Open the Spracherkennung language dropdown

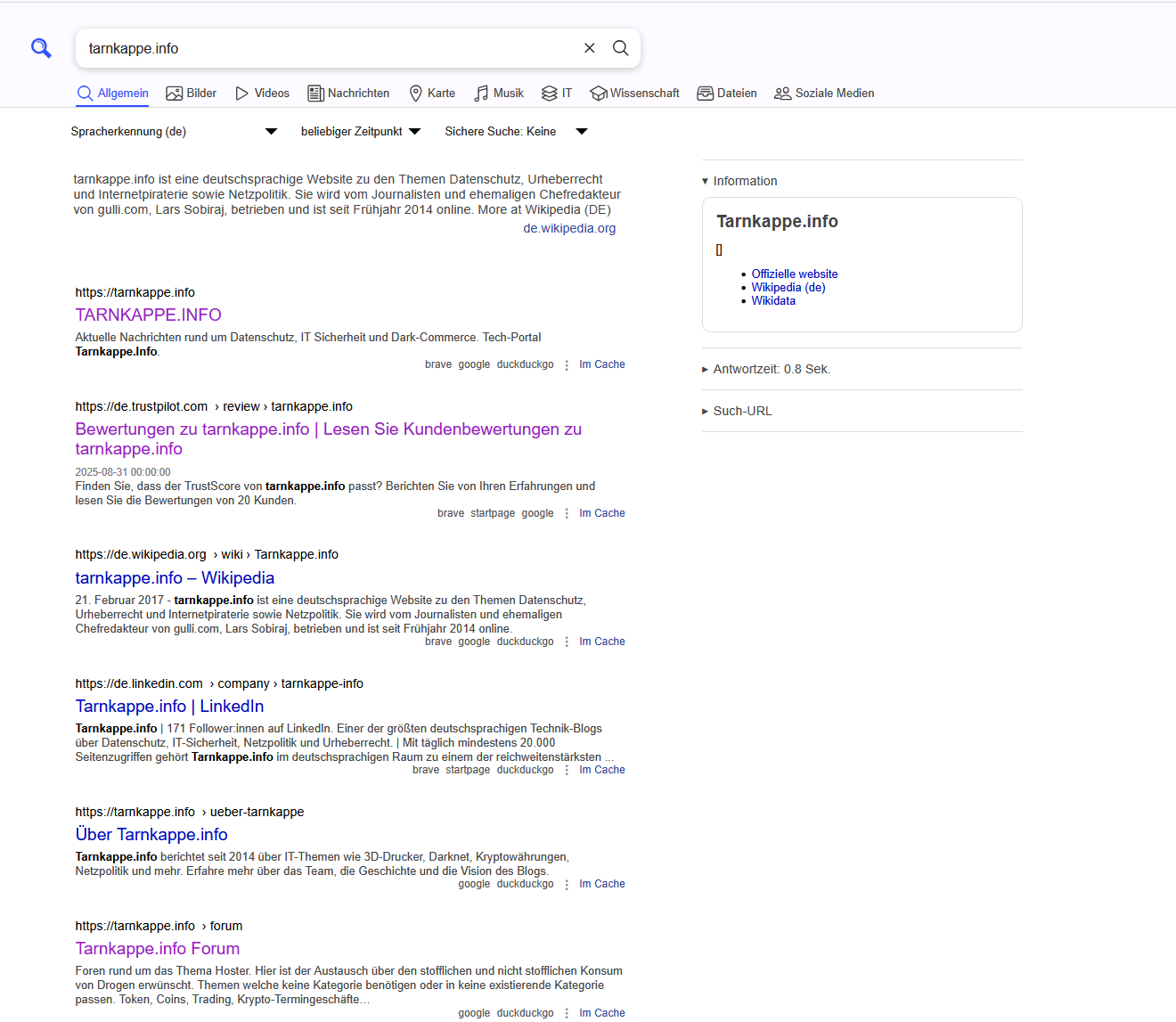[x=174, y=132]
